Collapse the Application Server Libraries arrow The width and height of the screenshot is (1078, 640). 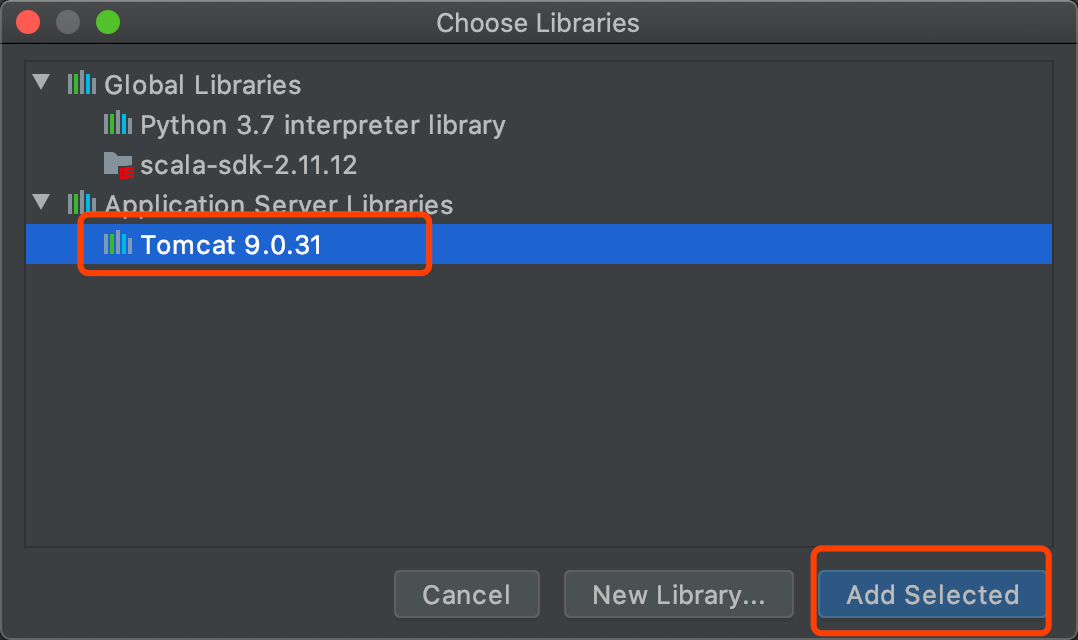pyautogui.click(x=41, y=202)
